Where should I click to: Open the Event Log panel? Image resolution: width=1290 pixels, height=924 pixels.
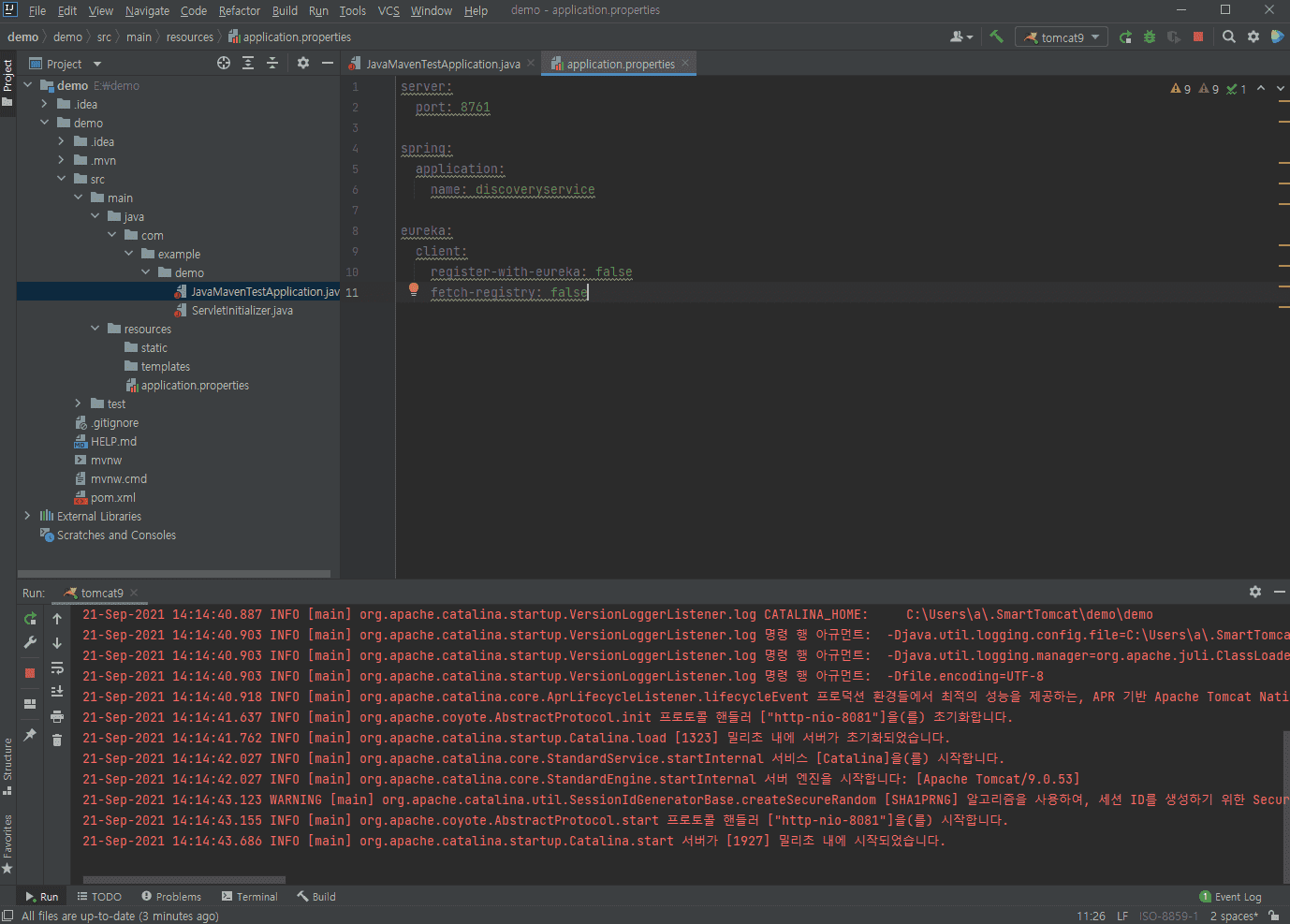pos(1230,896)
